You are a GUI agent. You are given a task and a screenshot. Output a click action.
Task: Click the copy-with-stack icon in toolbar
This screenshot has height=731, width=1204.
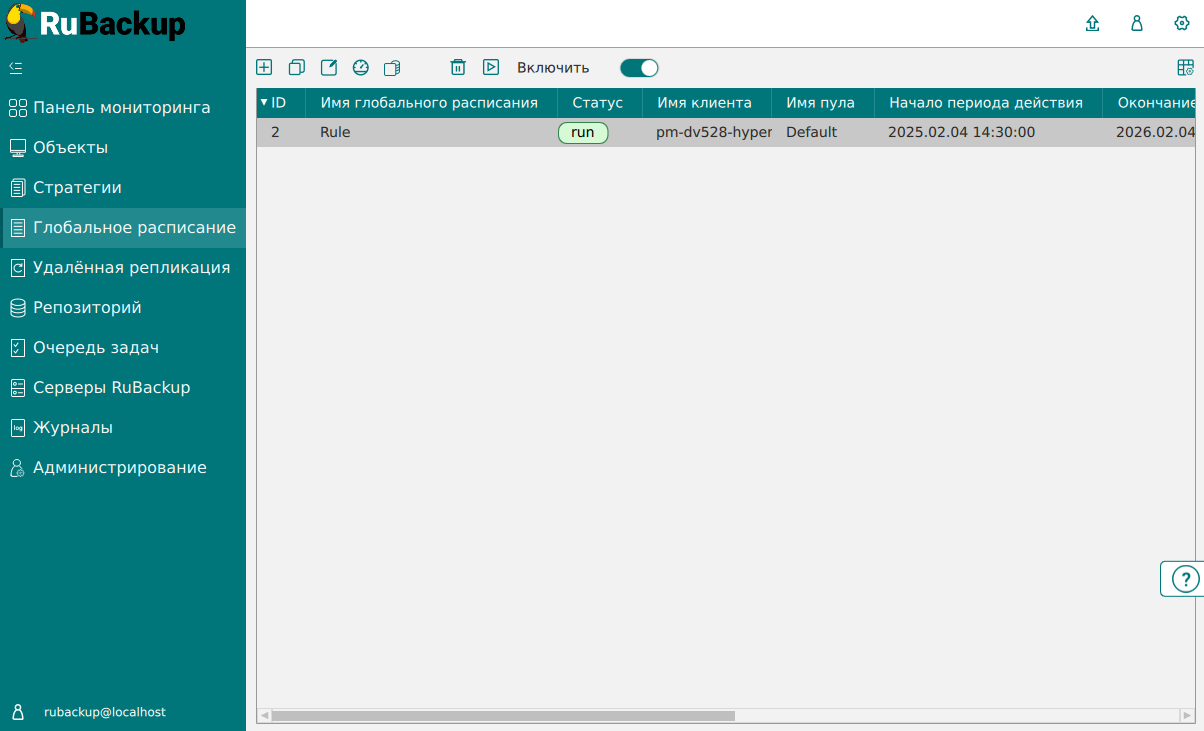[392, 67]
